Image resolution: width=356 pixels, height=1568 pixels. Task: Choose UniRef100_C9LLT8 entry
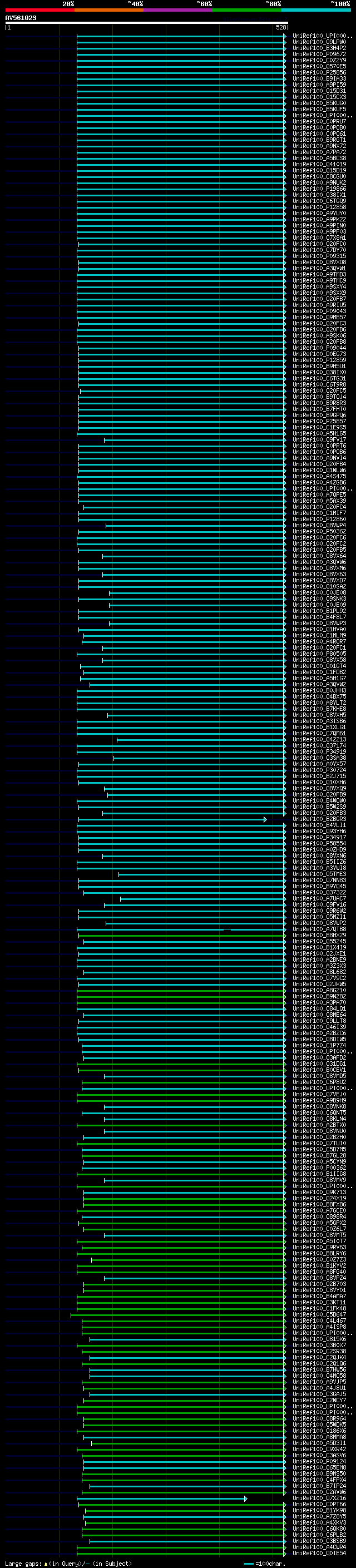319,1021
